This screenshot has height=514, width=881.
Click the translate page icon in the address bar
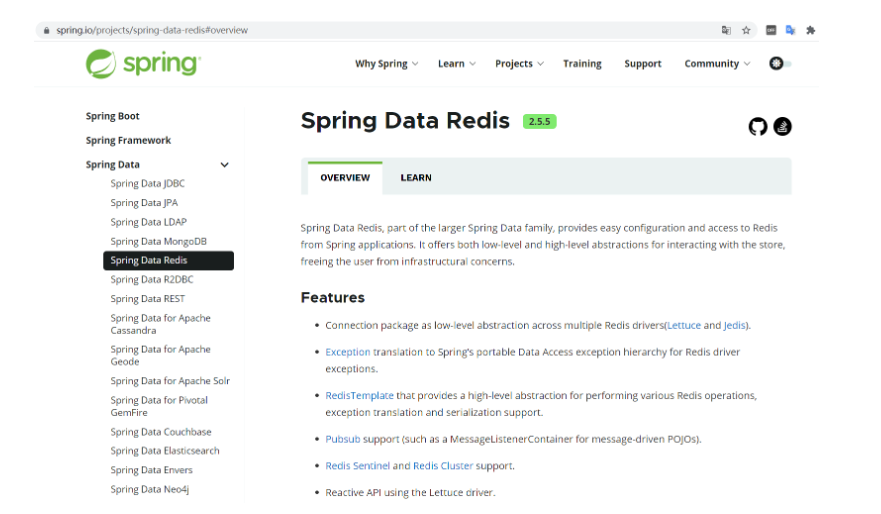(726, 30)
